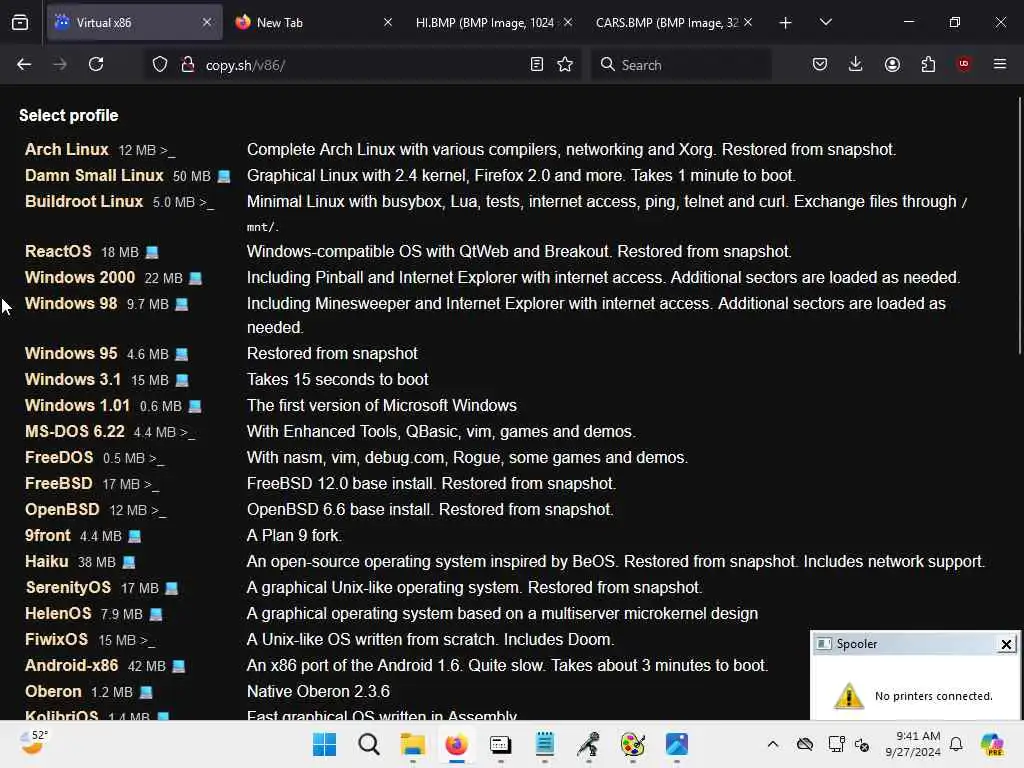Close the Spooler notification popup
The image size is (1024, 768).
click(x=1006, y=645)
